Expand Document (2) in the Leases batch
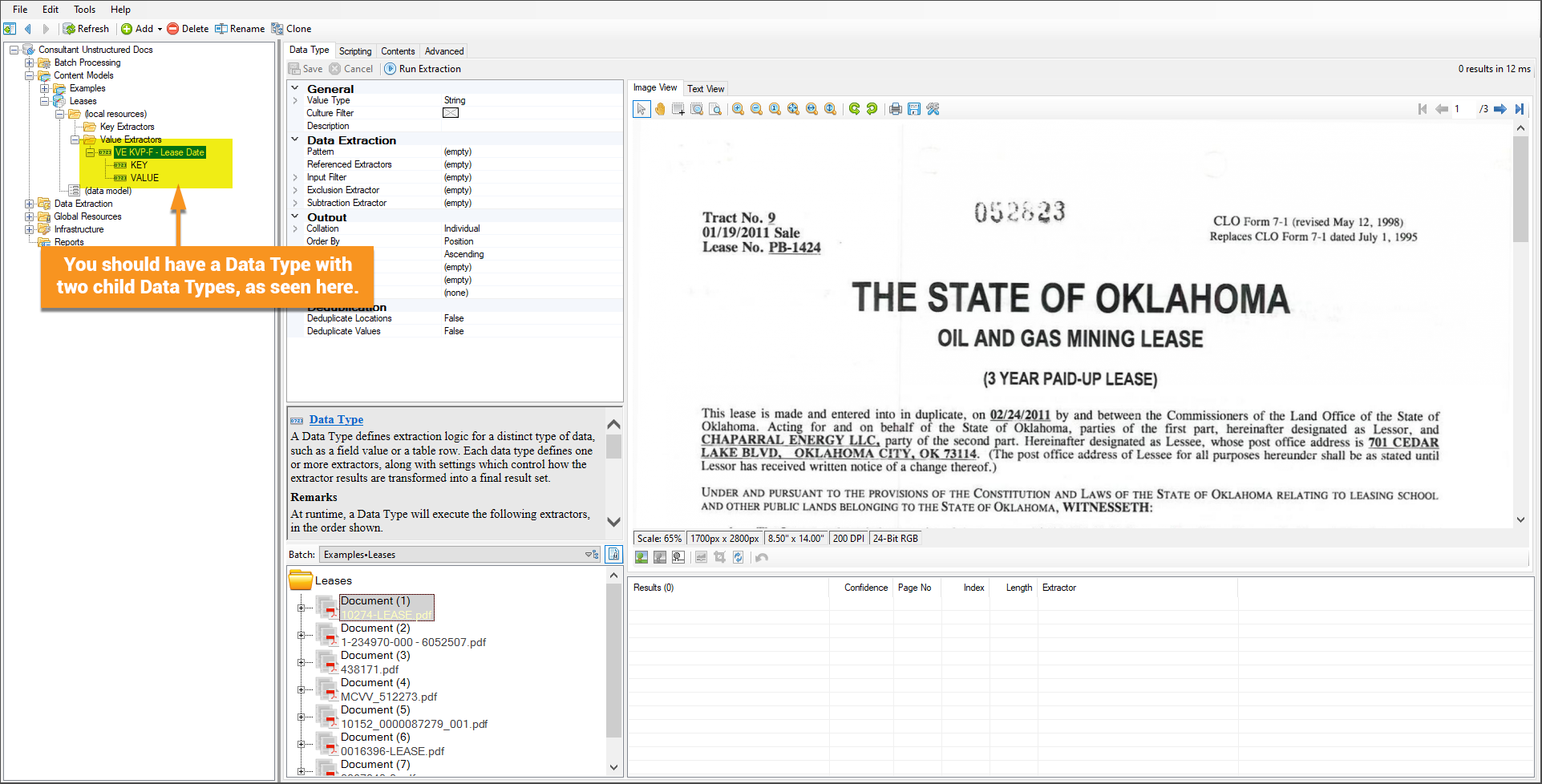This screenshot has height=784, width=1542. (302, 635)
